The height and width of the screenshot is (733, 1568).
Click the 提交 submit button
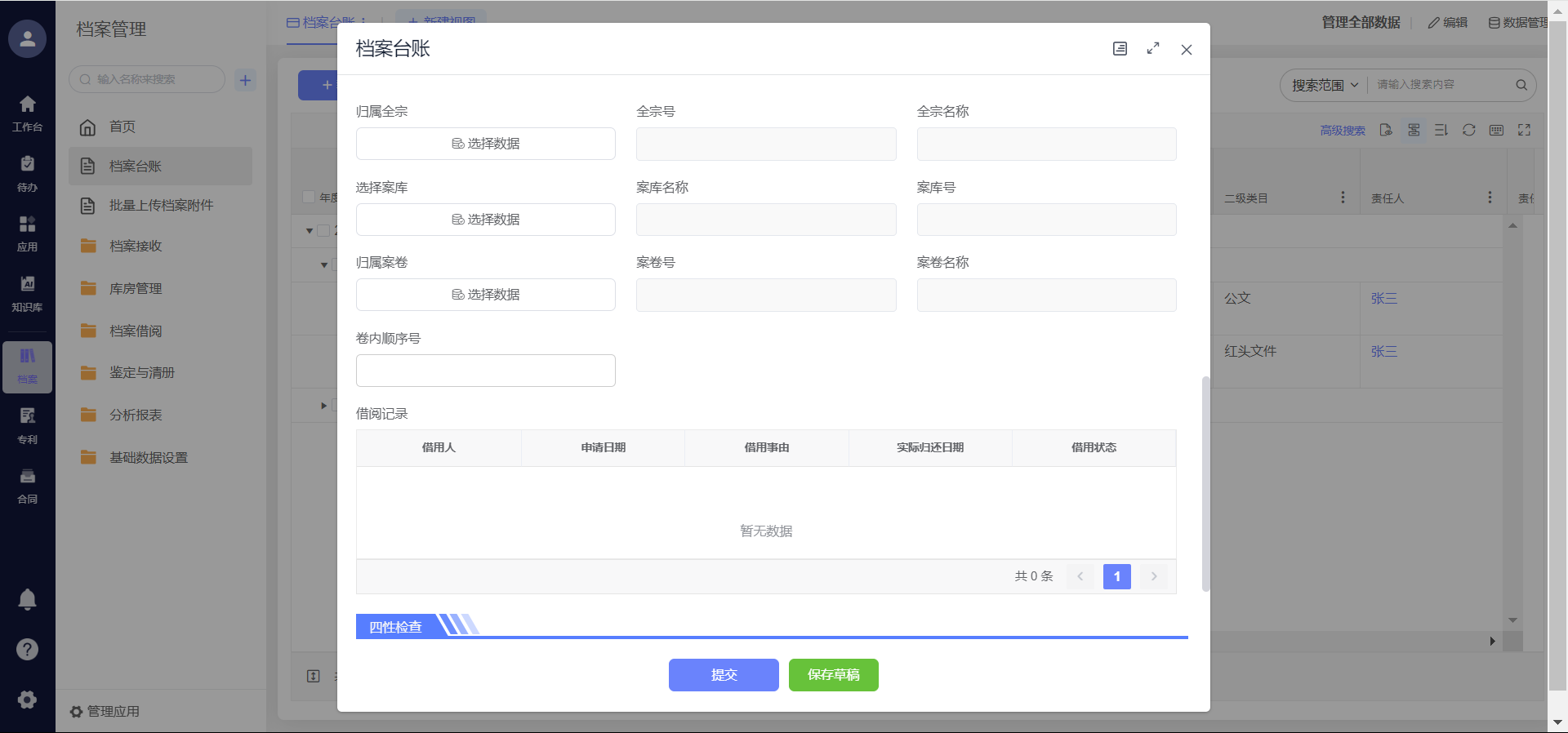point(724,675)
